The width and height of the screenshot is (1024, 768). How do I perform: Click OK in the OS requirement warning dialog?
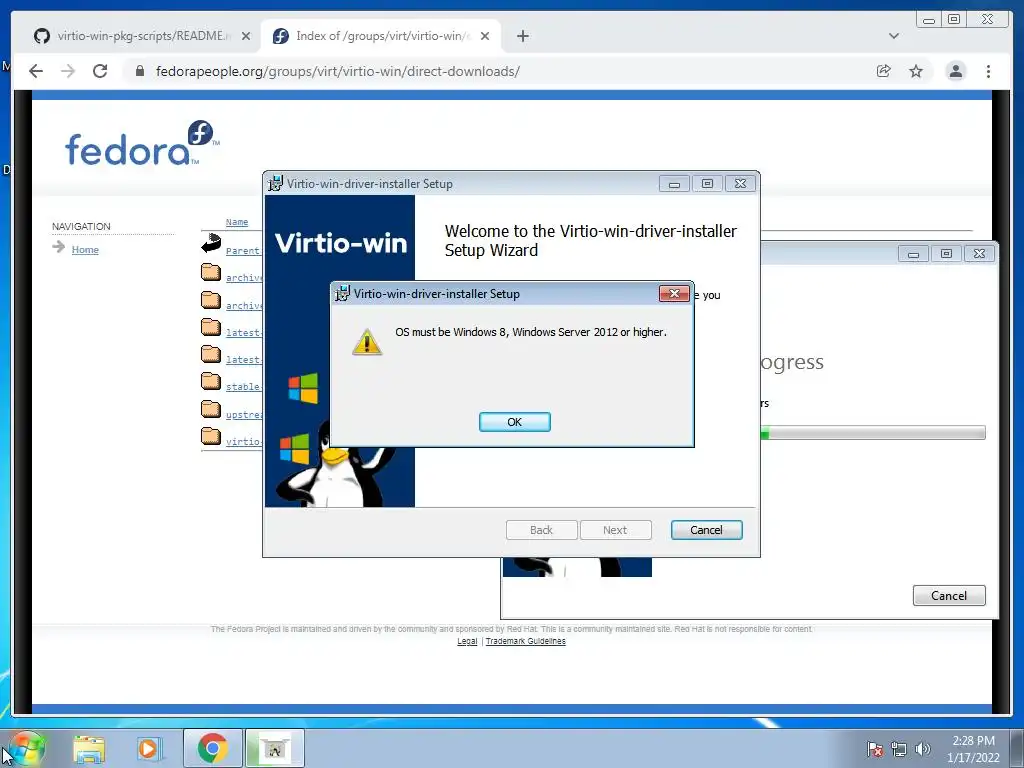click(515, 422)
